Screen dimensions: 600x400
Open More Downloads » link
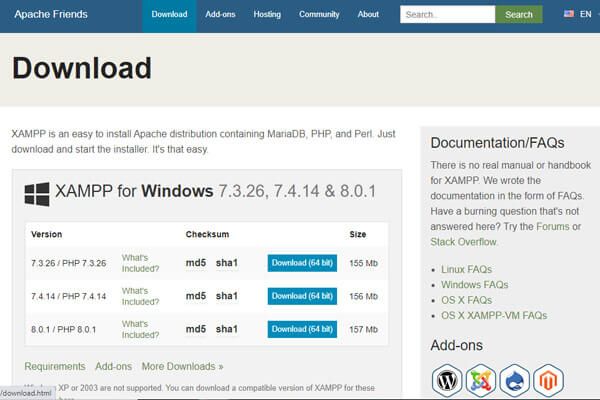pyautogui.click(x=183, y=366)
